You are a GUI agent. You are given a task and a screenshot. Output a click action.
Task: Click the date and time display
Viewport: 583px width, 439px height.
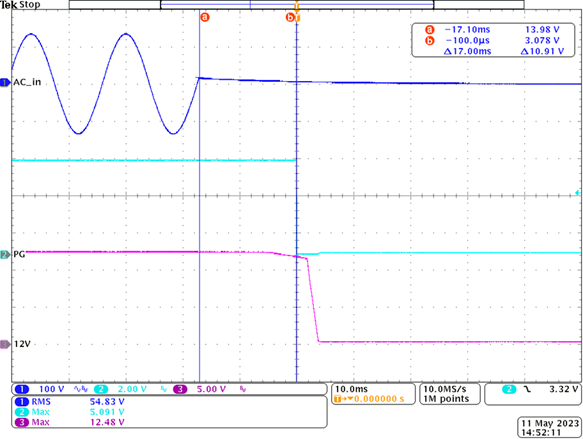pos(549,428)
